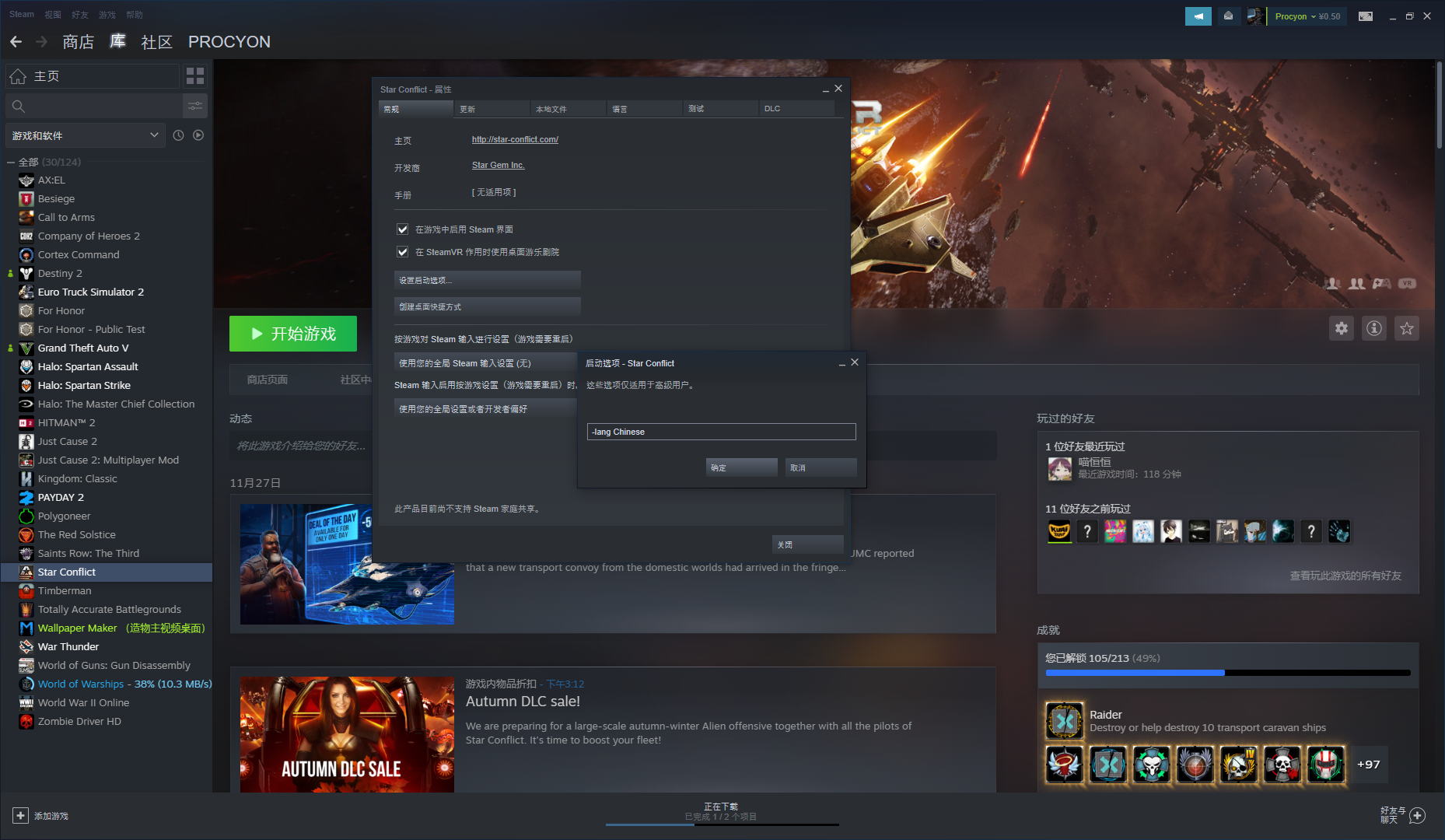Viewport: 1445px width, 840px height.
Task: Open 使用您的全局设置或者开发者偏好 dropdown
Action: tap(485, 409)
